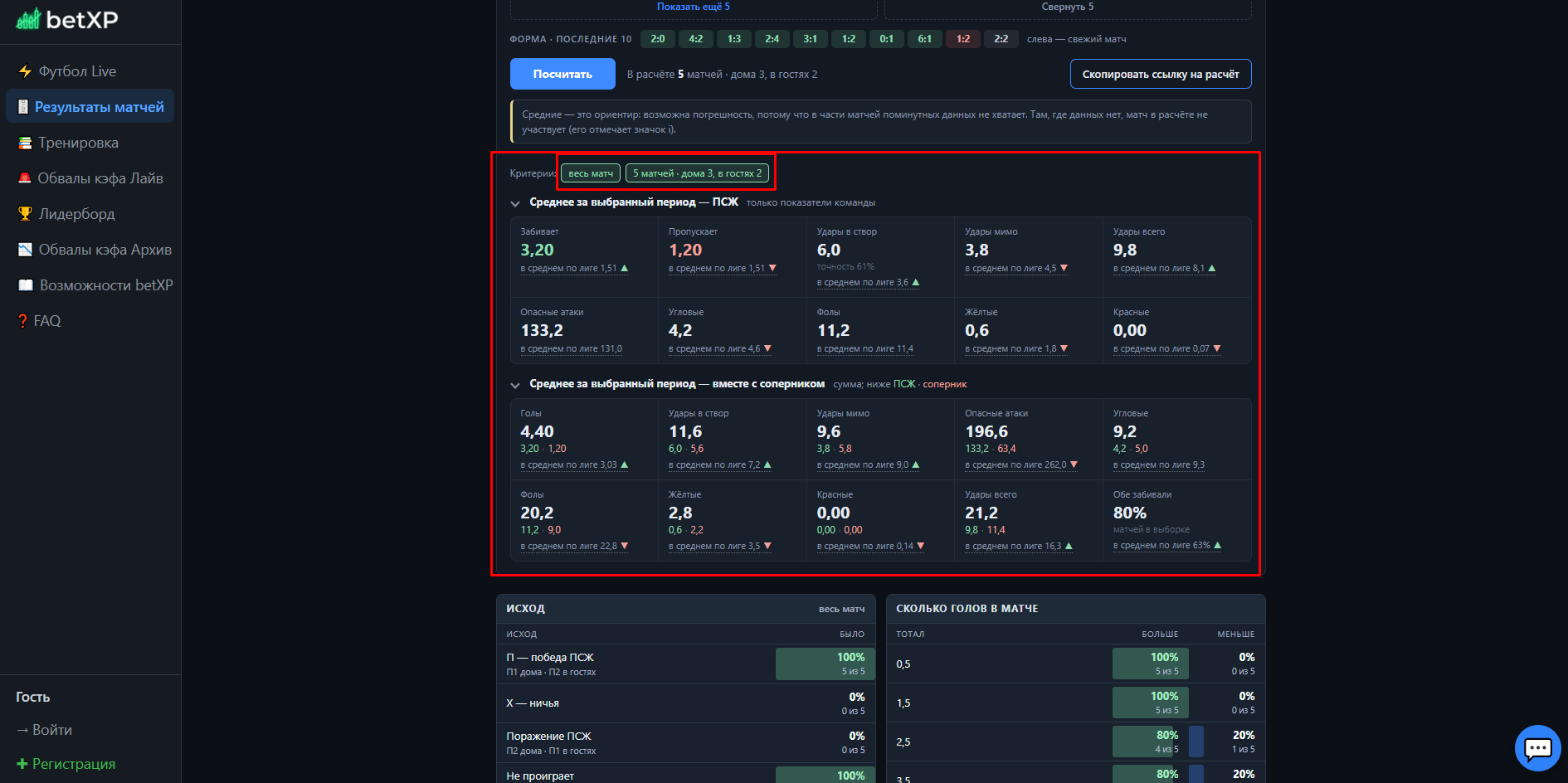Open Футбол Live section
This screenshot has height=783, width=1568.
coord(77,71)
